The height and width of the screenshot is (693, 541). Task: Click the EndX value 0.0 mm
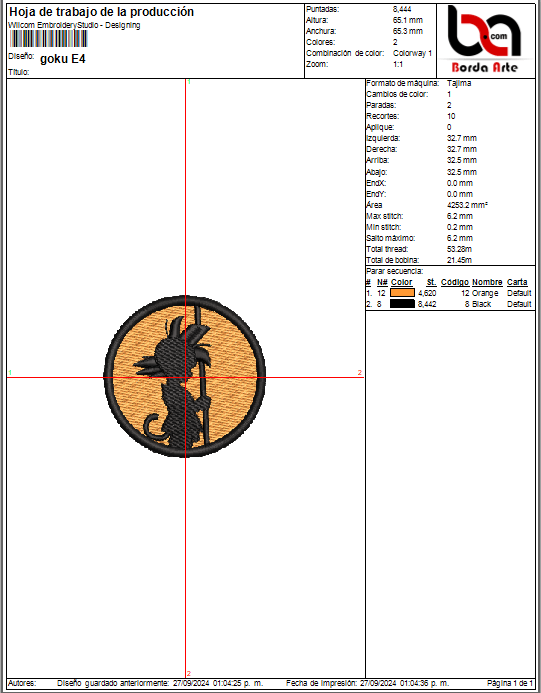pos(460,183)
